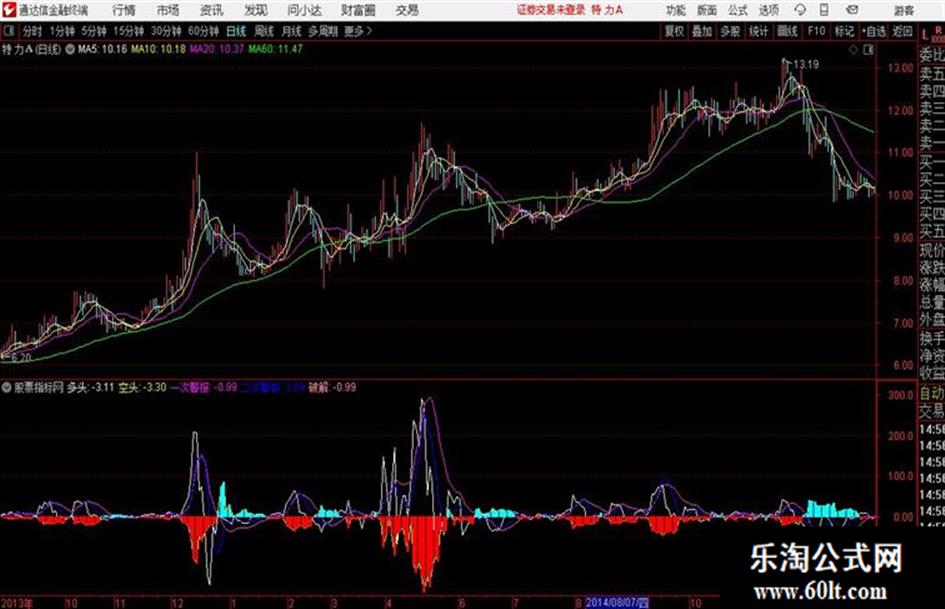Click the 自动 label in the right sidebar
Viewport: 945px width, 609px height.
click(x=932, y=394)
